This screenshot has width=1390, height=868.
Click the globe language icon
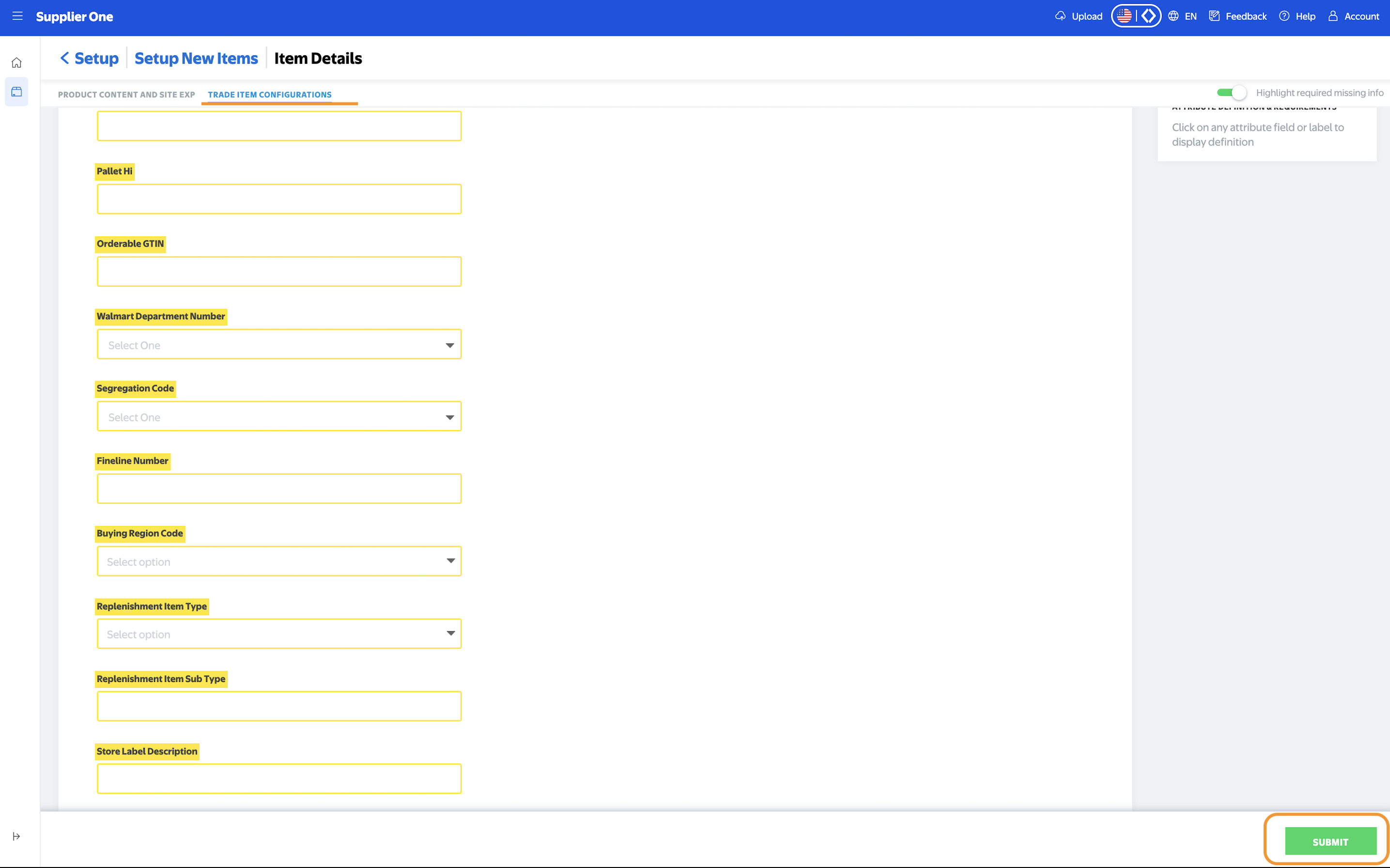pos(1174,16)
